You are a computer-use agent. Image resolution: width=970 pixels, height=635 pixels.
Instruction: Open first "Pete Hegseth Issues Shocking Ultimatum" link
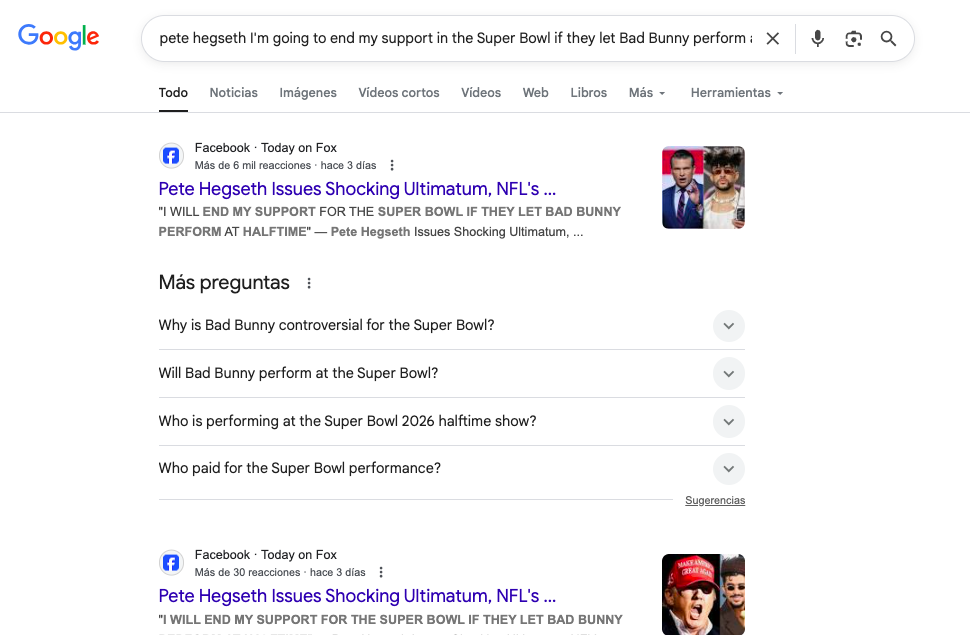click(x=357, y=189)
